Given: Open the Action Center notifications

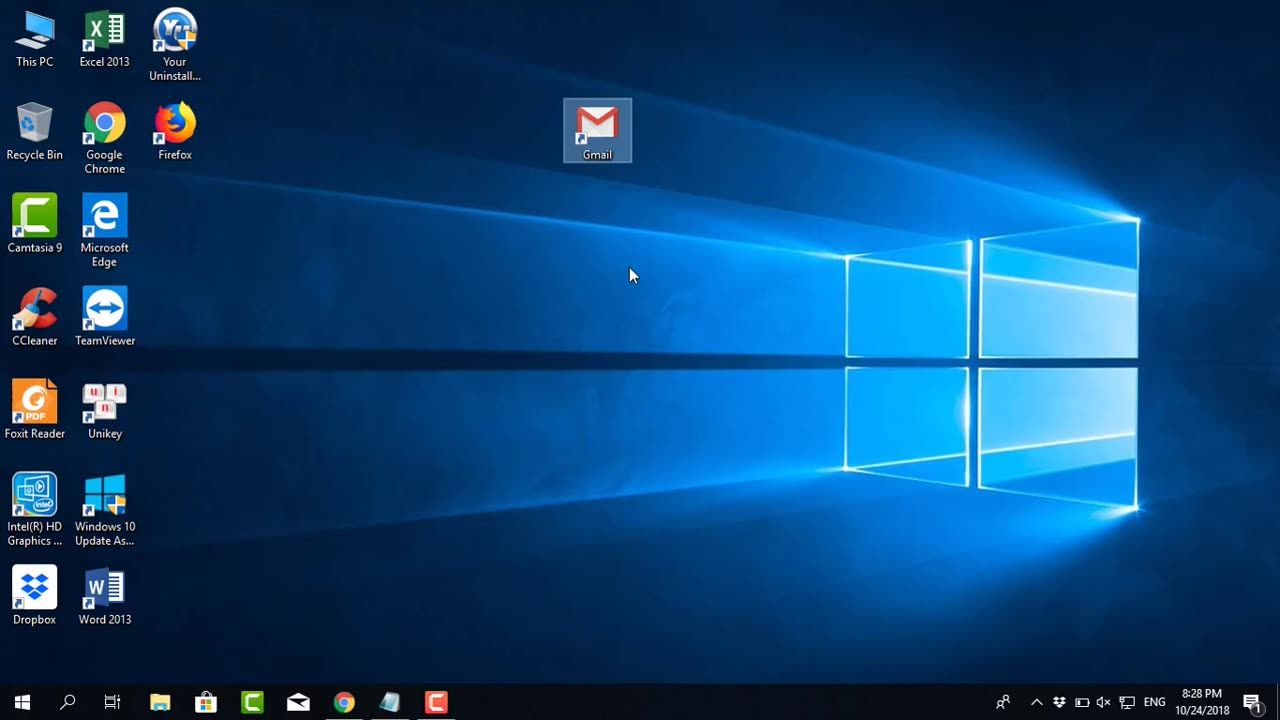Looking at the screenshot, I should point(1253,702).
